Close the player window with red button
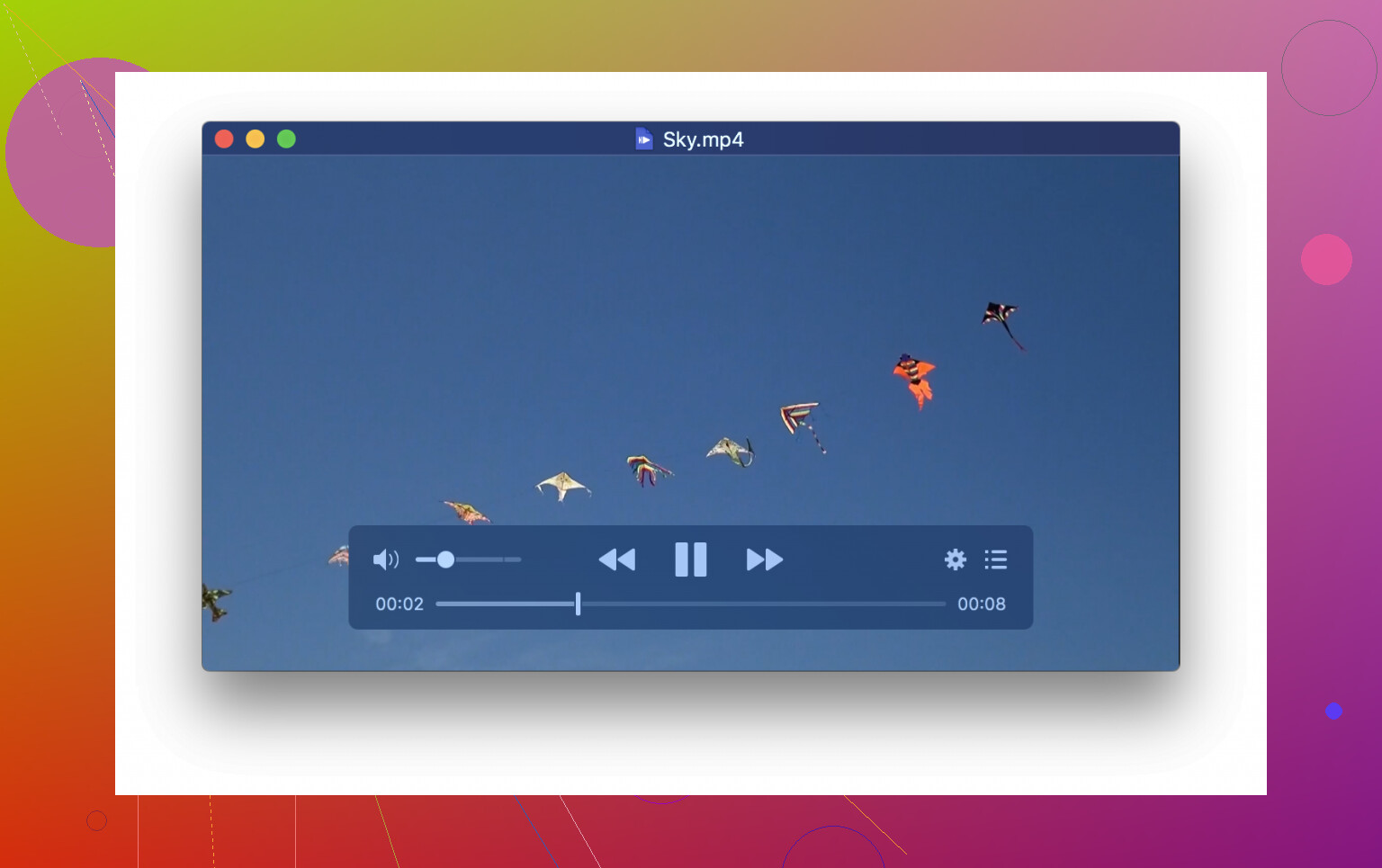This screenshot has width=1382, height=868. click(x=224, y=139)
